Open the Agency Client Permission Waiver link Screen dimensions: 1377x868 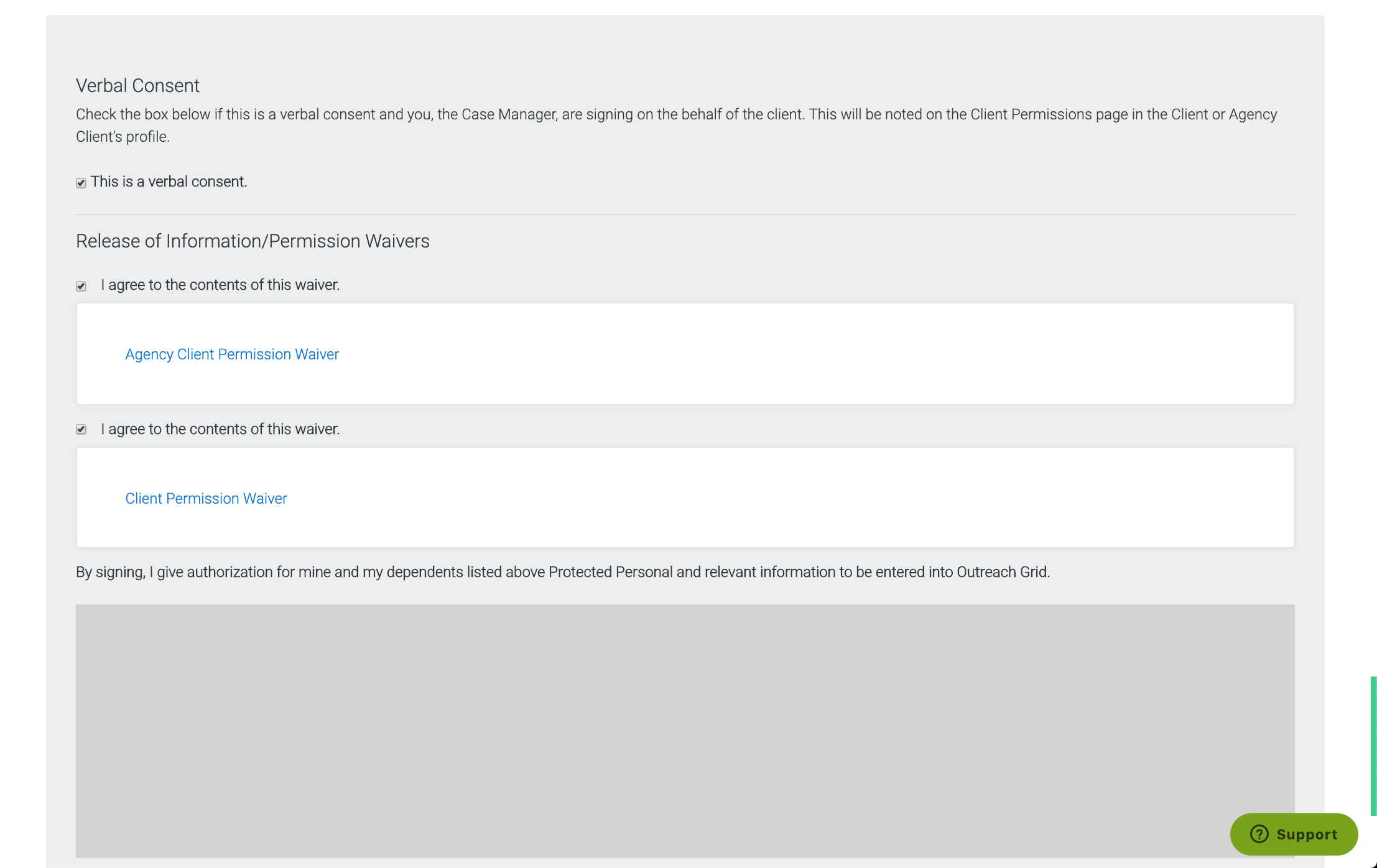pos(232,354)
